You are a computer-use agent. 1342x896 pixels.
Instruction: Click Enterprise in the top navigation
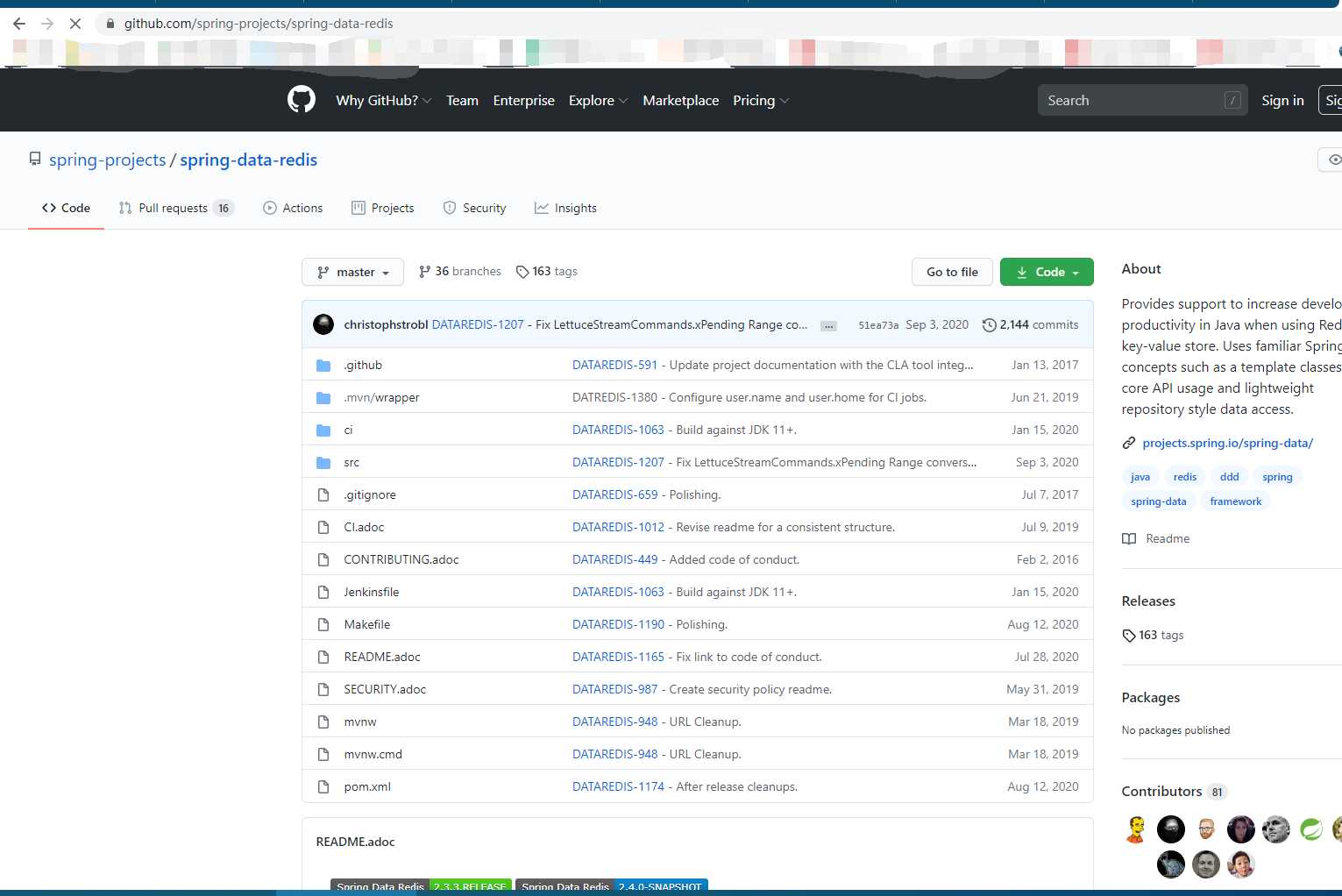pyautogui.click(x=523, y=100)
